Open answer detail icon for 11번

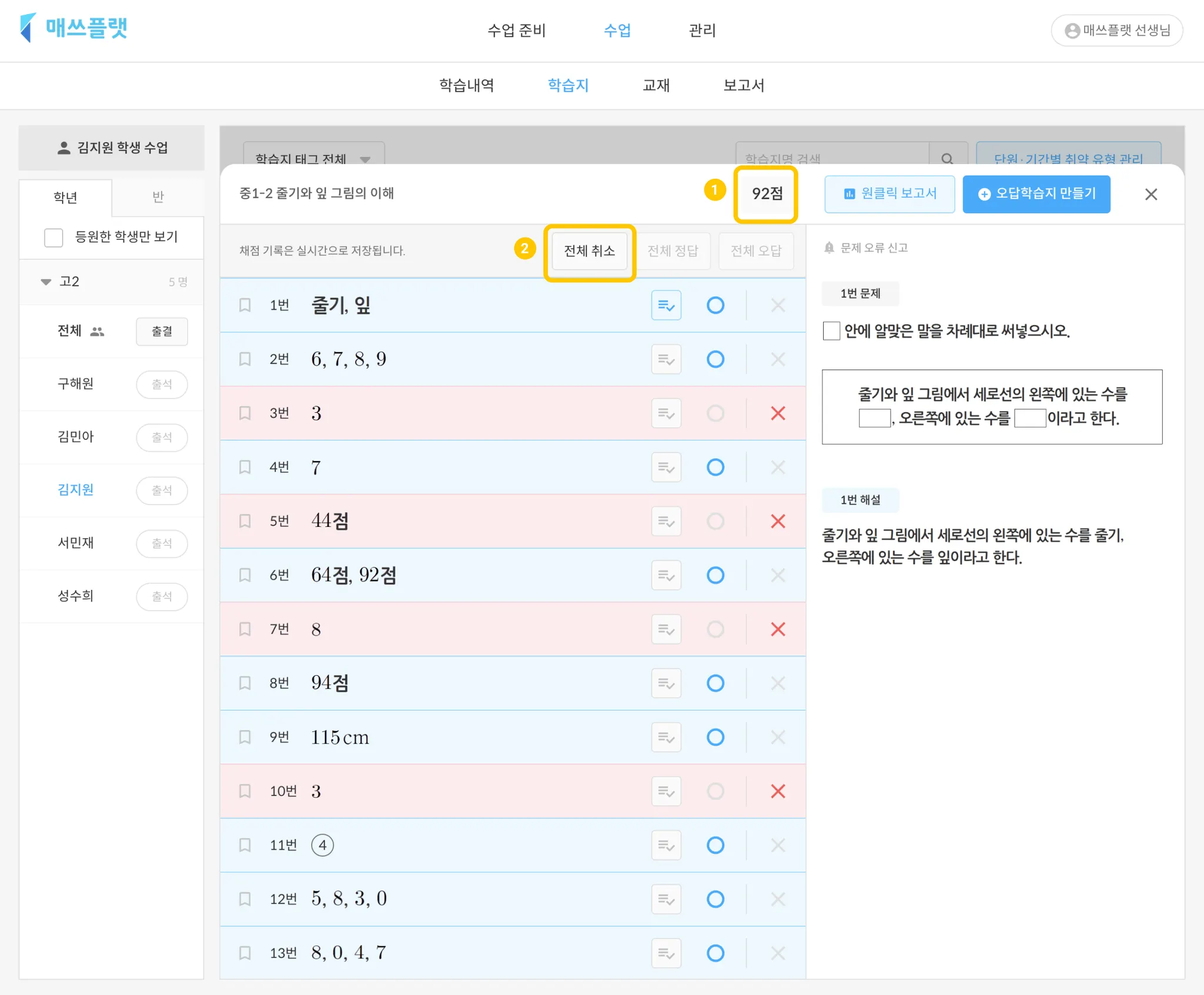pyautogui.click(x=665, y=845)
